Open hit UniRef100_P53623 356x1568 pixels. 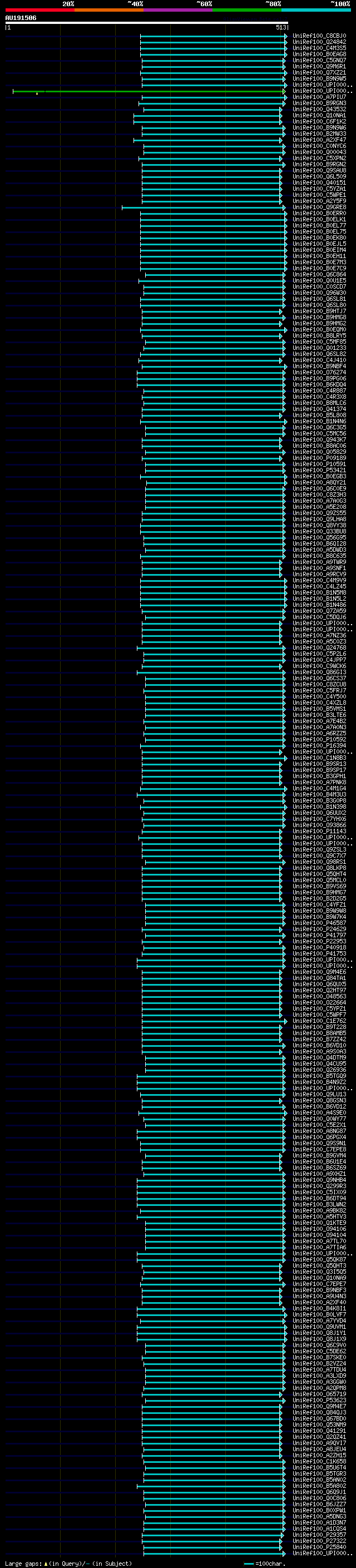coord(319,1400)
